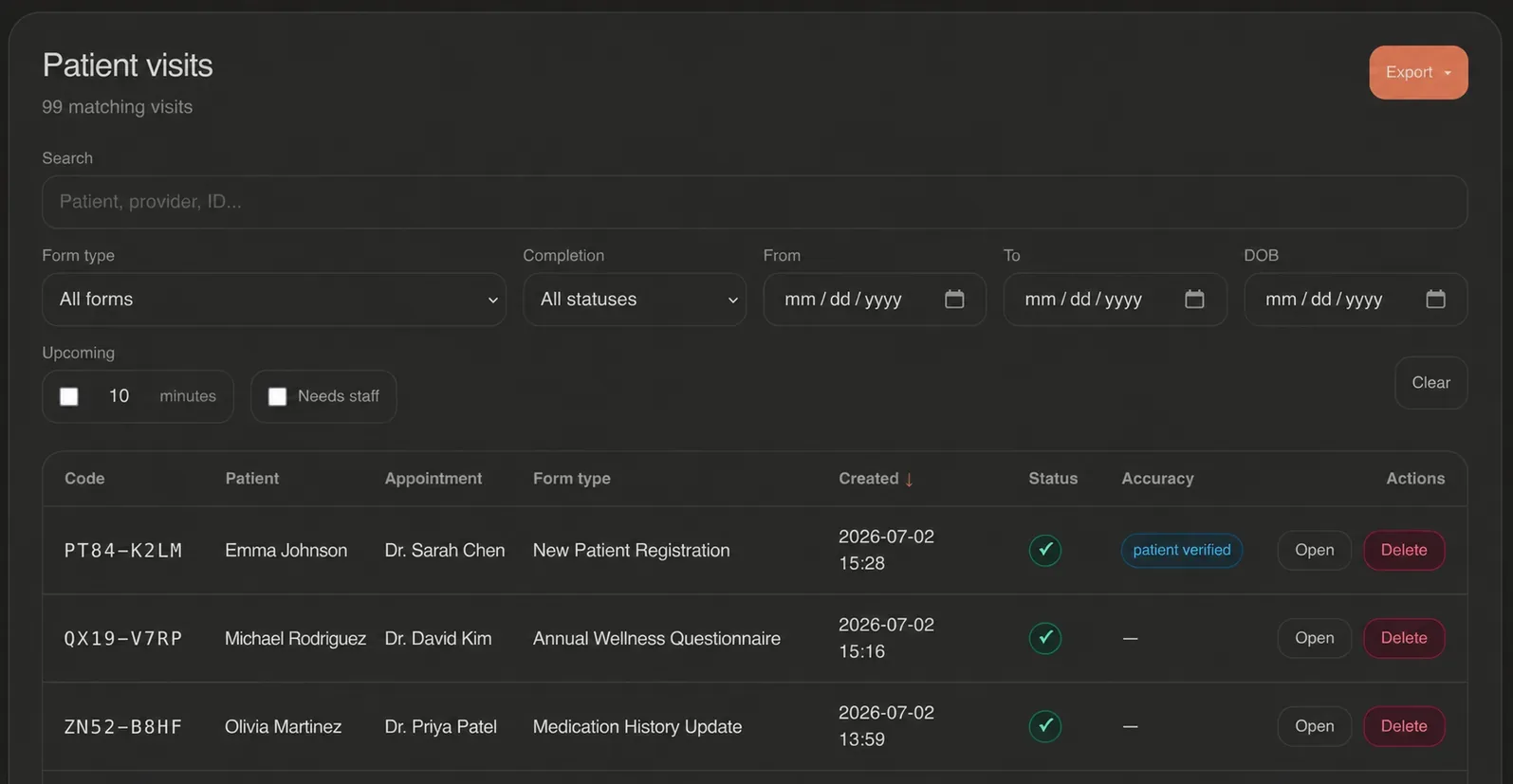The height and width of the screenshot is (784, 1513).
Task: Clear all filters with Clear button
Action: point(1430,383)
